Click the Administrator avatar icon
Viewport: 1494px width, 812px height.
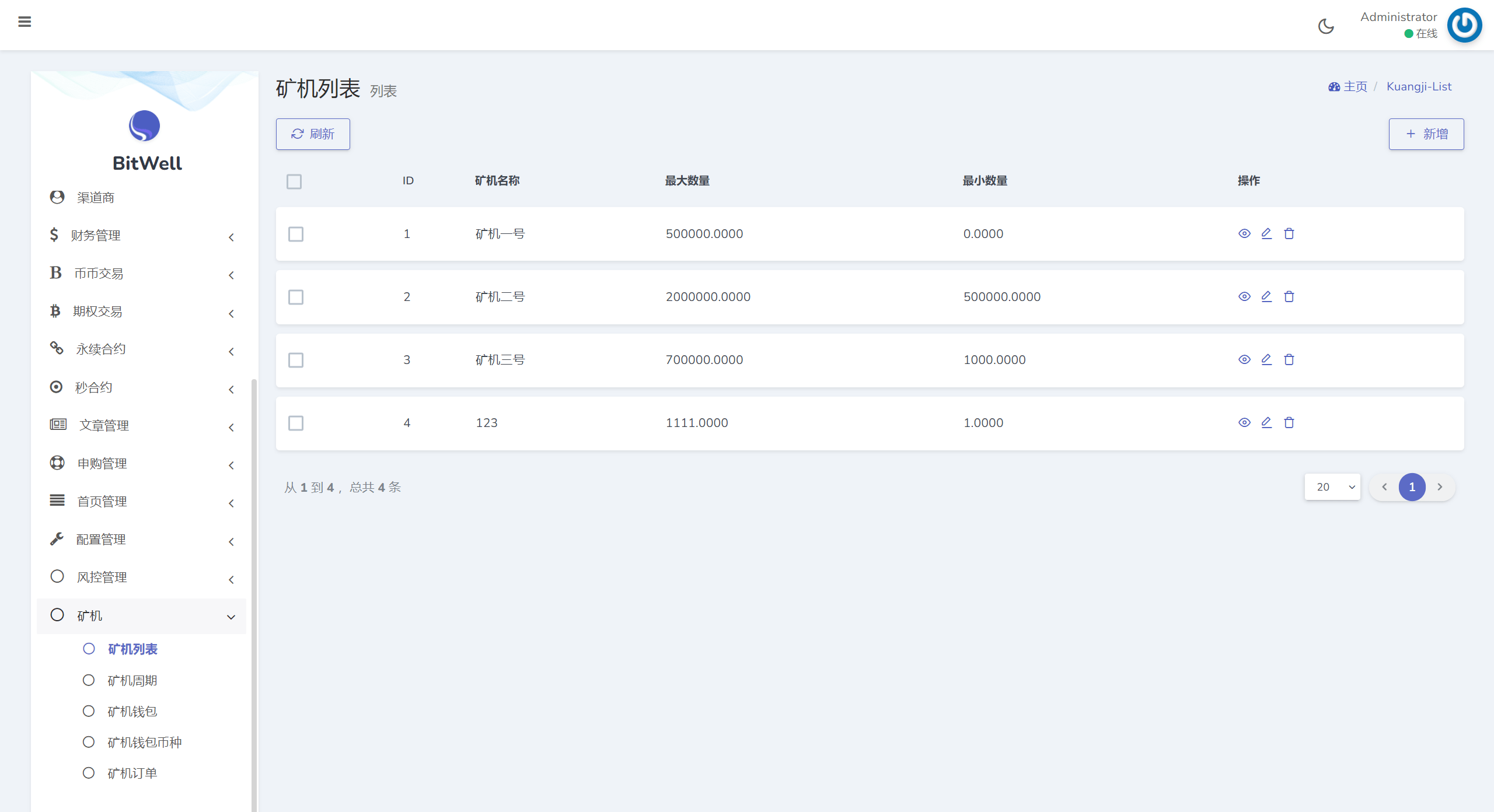1464,25
